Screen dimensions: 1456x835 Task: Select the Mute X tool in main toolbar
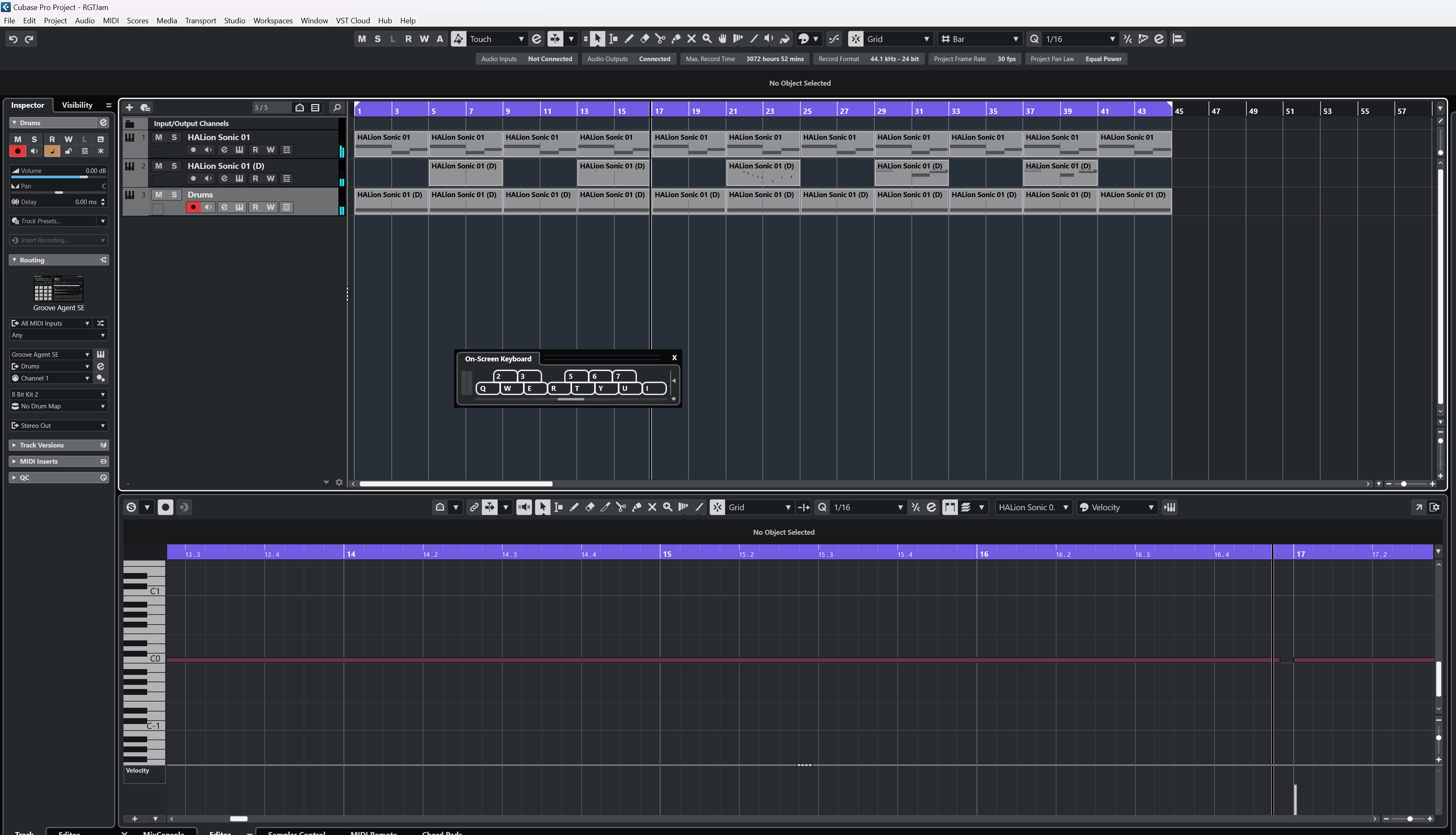tap(691, 39)
